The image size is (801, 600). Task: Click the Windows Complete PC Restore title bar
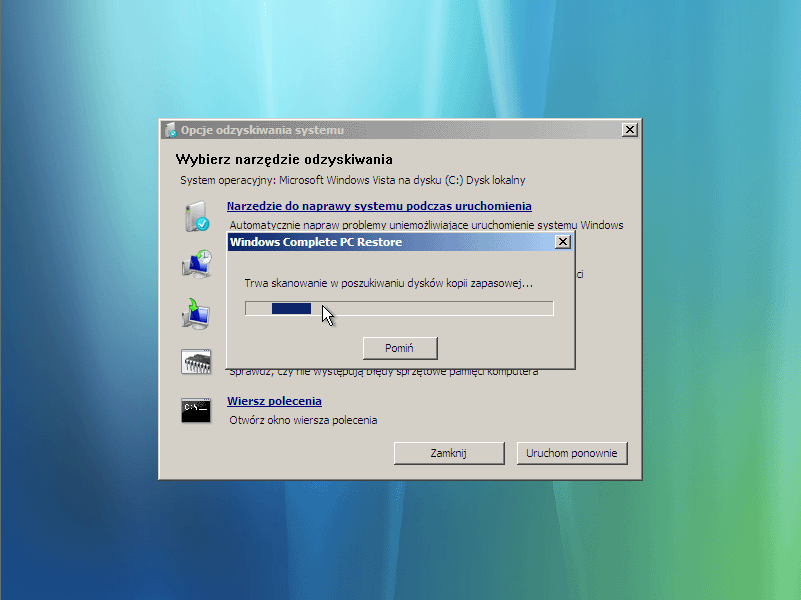[x=400, y=242]
